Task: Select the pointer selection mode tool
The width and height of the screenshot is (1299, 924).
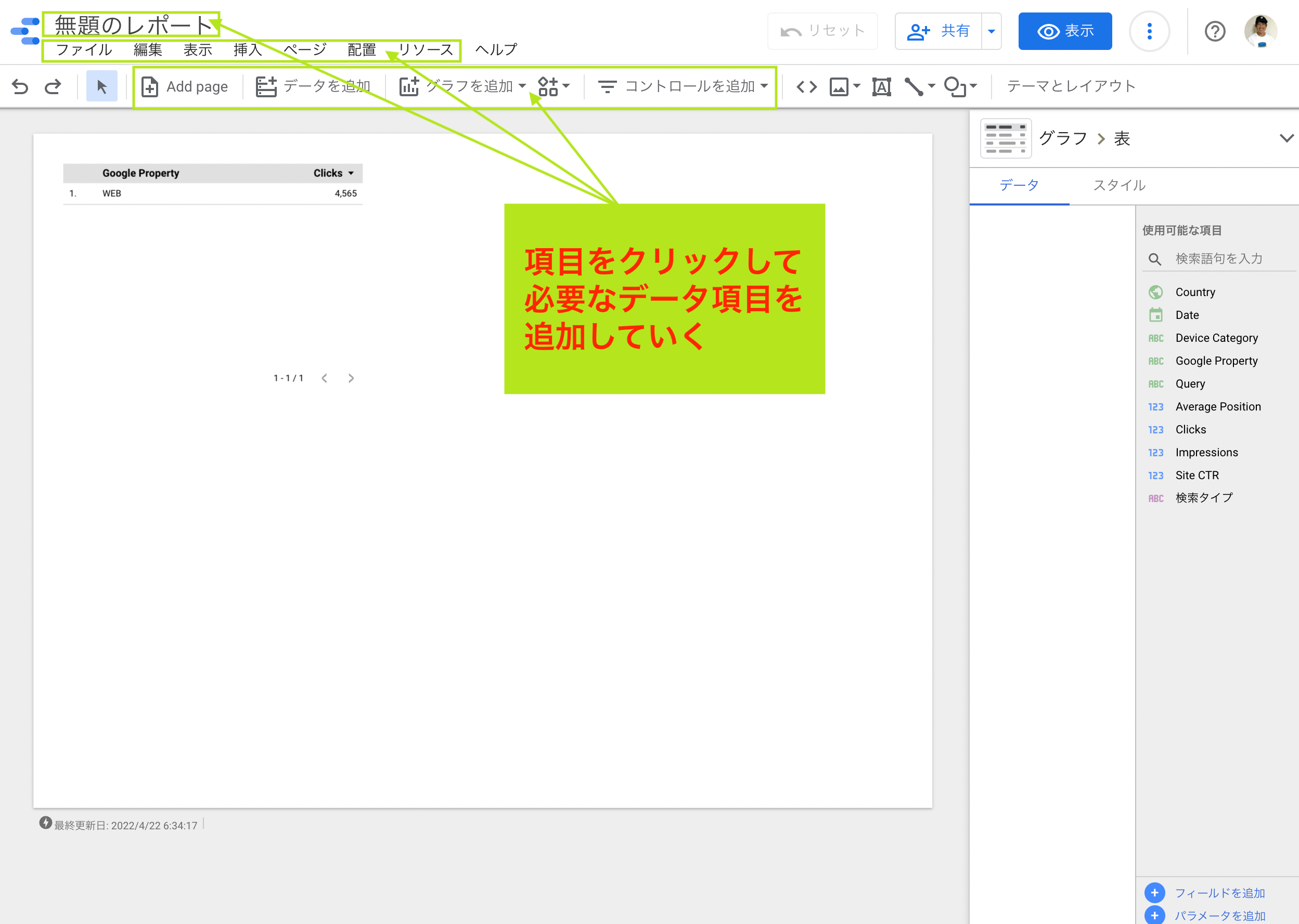Action: [x=102, y=86]
